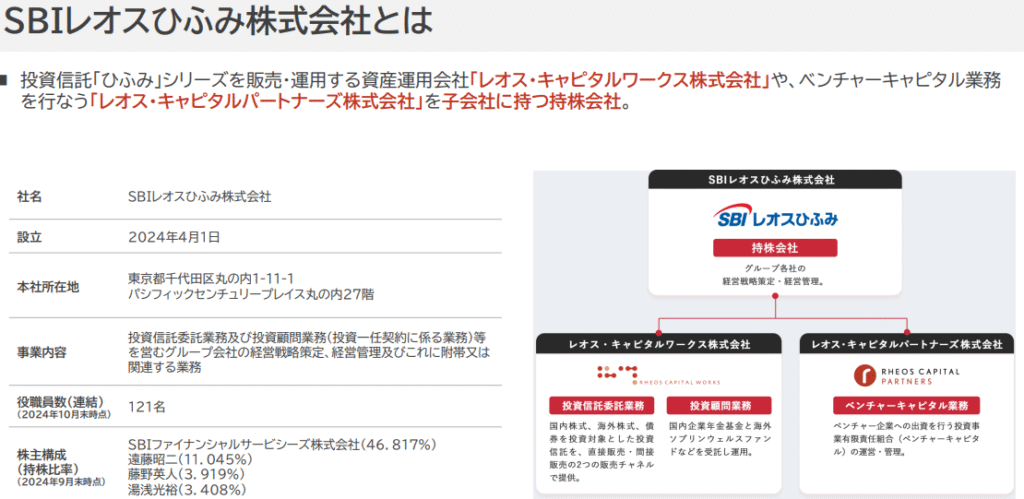Click the 設立 row label

pos(29,237)
